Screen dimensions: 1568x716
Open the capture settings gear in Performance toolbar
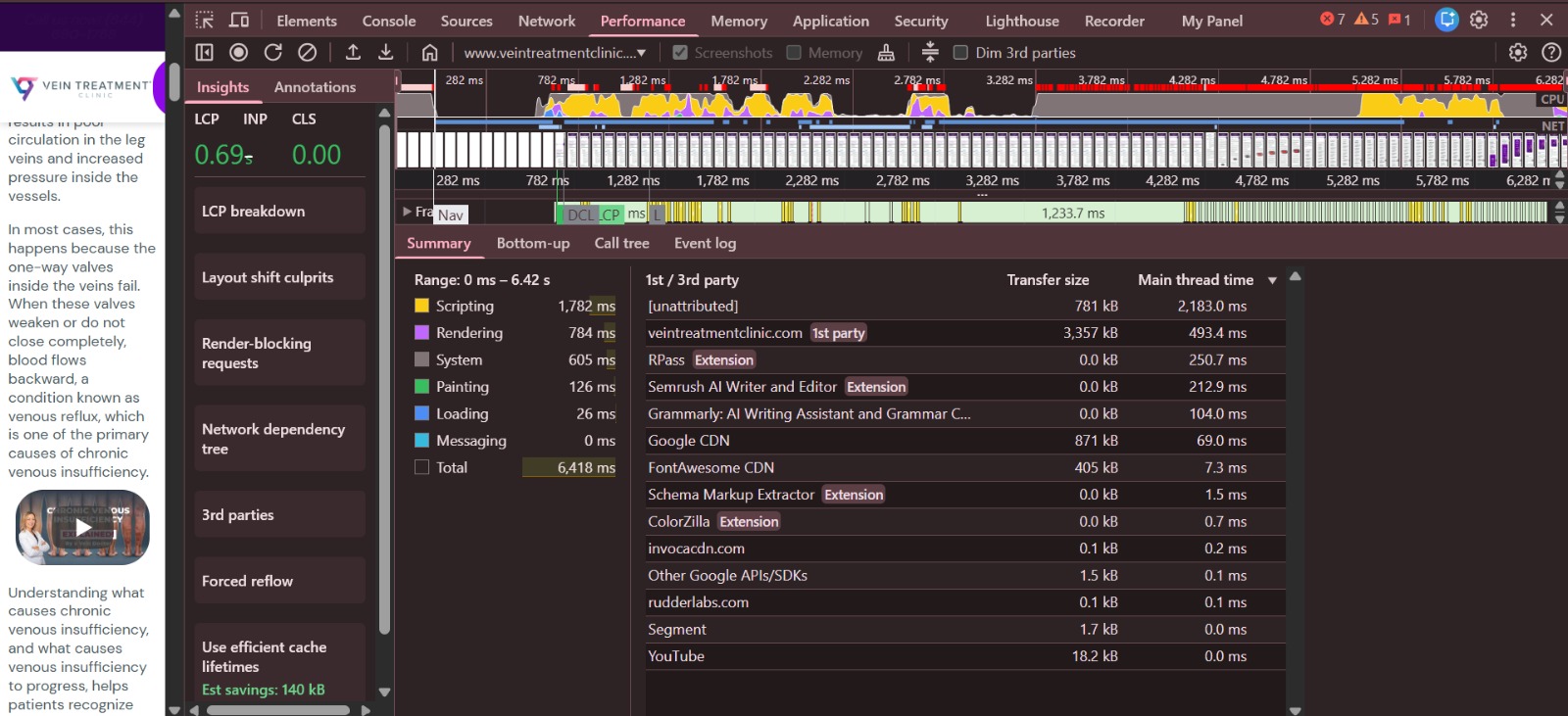click(1518, 53)
